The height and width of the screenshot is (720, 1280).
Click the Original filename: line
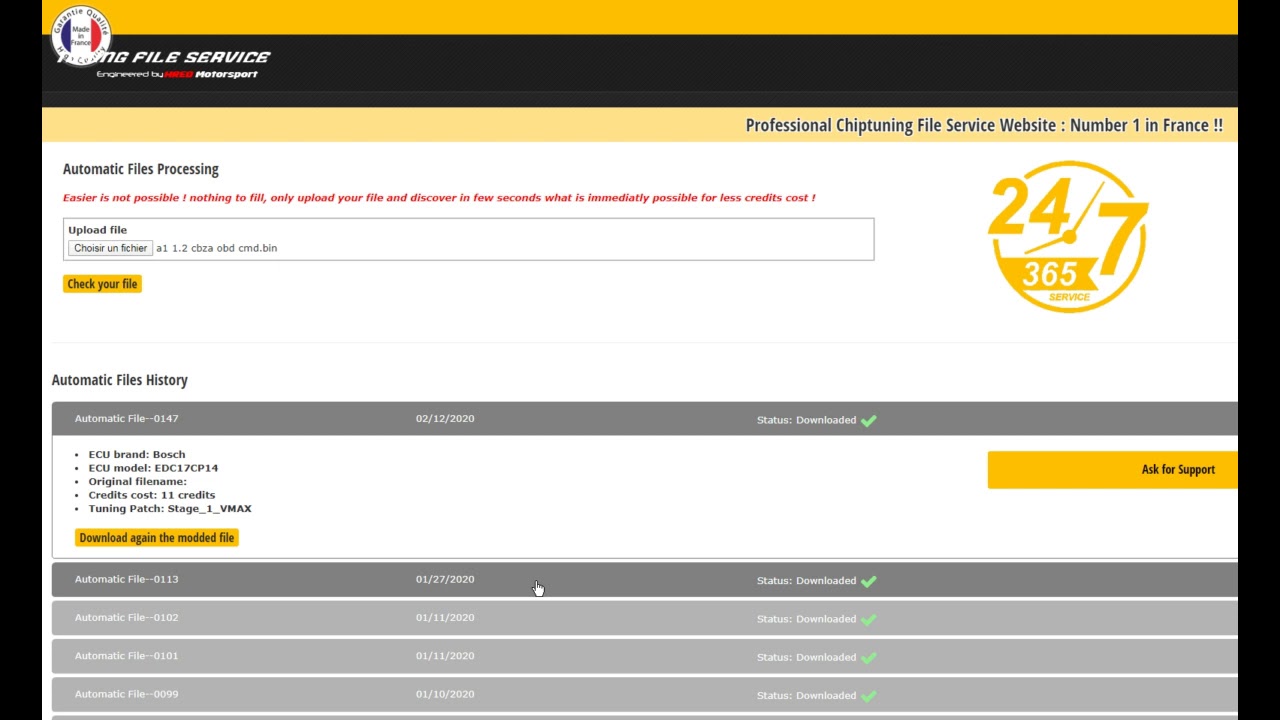coord(138,482)
